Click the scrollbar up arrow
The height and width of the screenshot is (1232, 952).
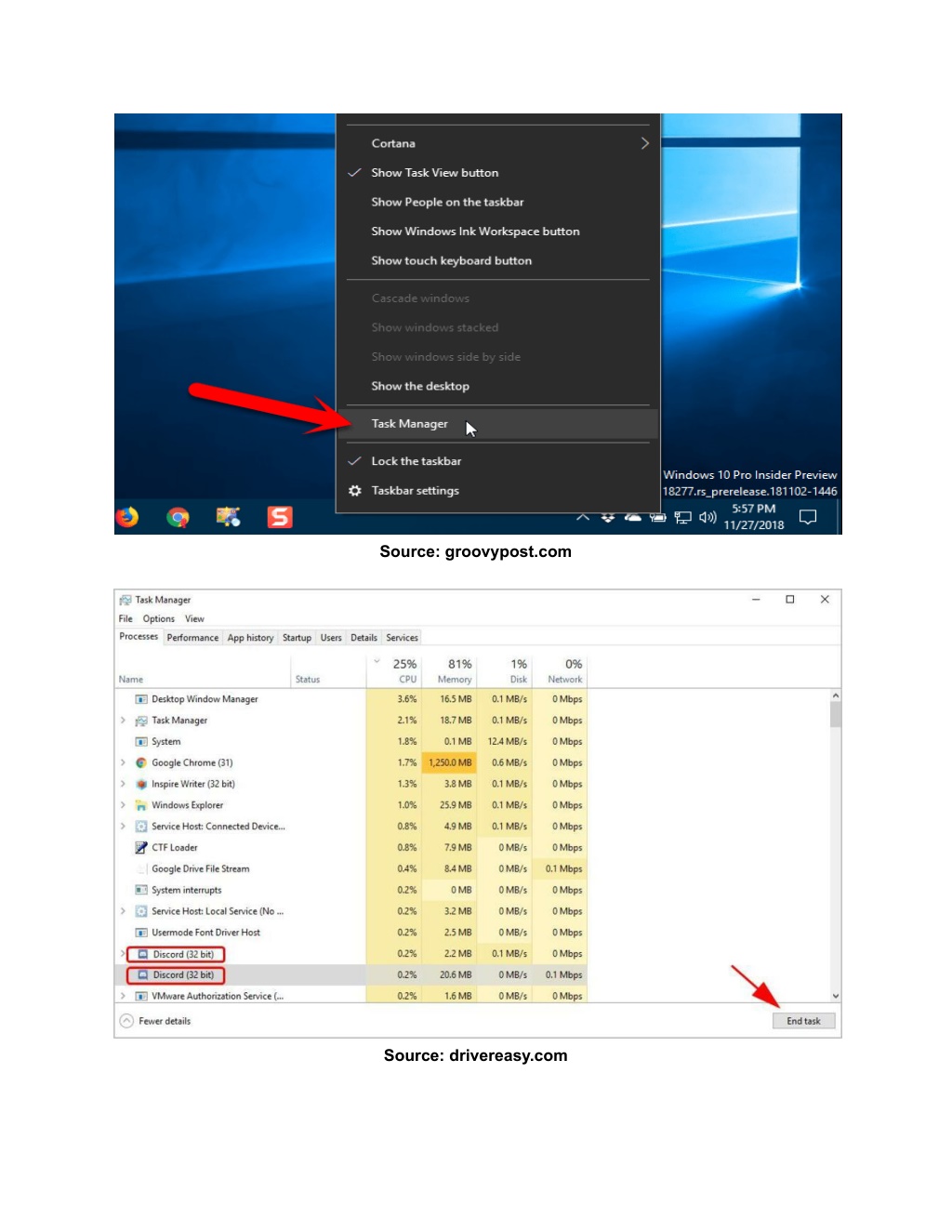(836, 695)
